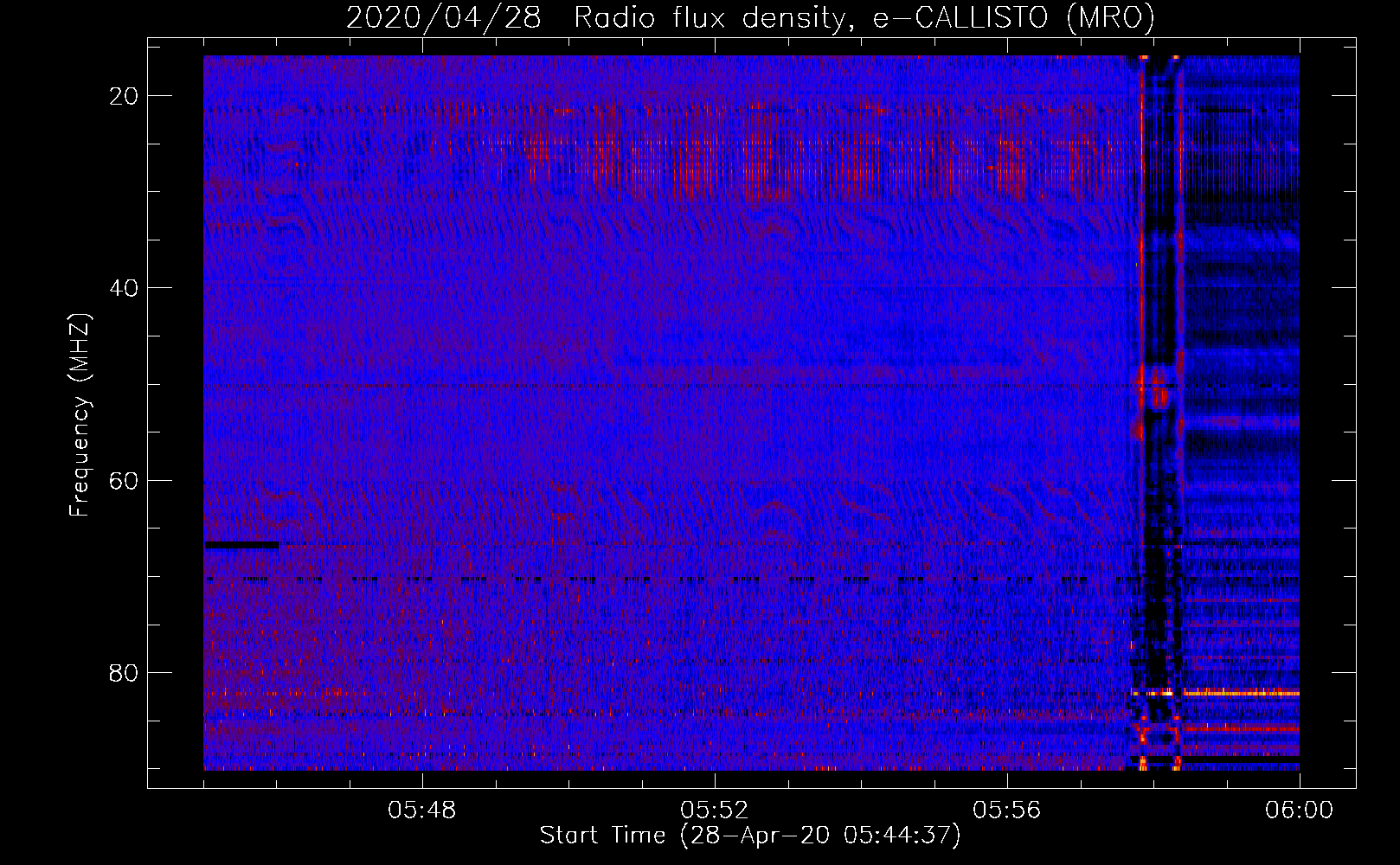Viewport: 1400px width, 865px height.
Task: Click the '05:52' time tick label
Action: [715, 811]
